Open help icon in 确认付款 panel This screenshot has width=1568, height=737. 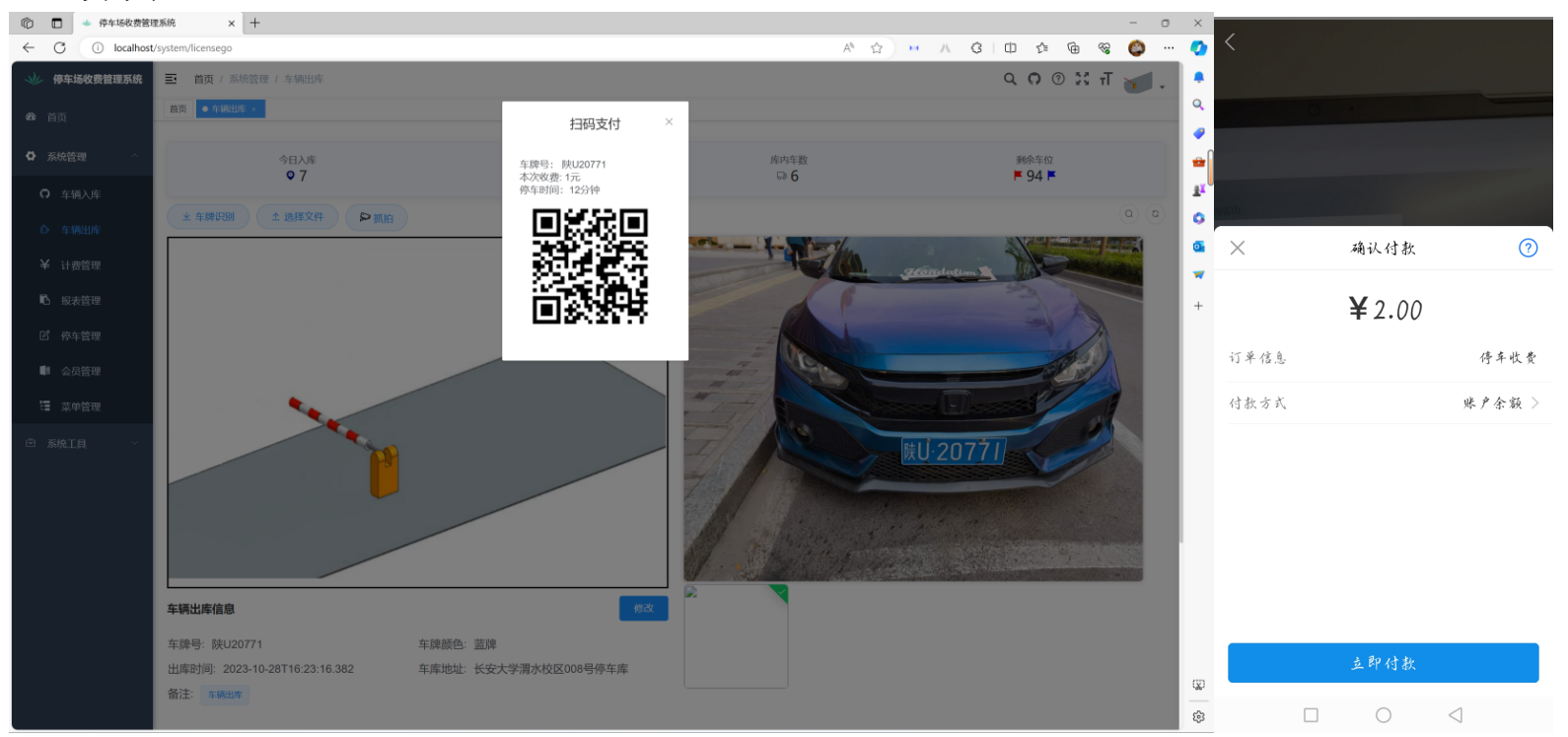tap(1528, 248)
